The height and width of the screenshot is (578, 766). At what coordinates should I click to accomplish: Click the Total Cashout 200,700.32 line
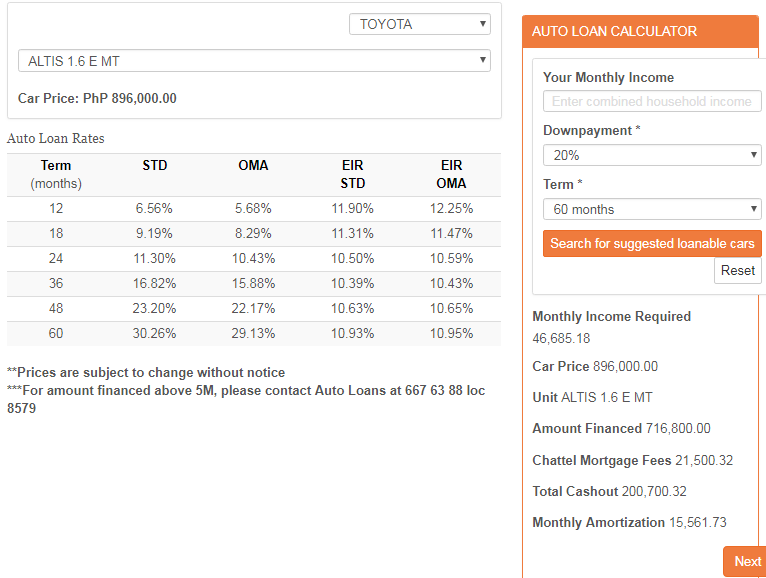click(x=609, y=491)
